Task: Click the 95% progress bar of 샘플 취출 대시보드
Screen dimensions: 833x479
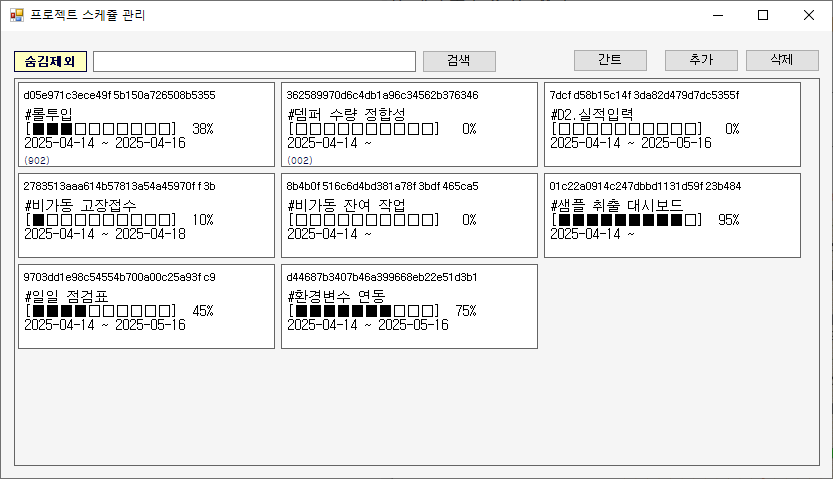Action: click(x=627, y=220)
